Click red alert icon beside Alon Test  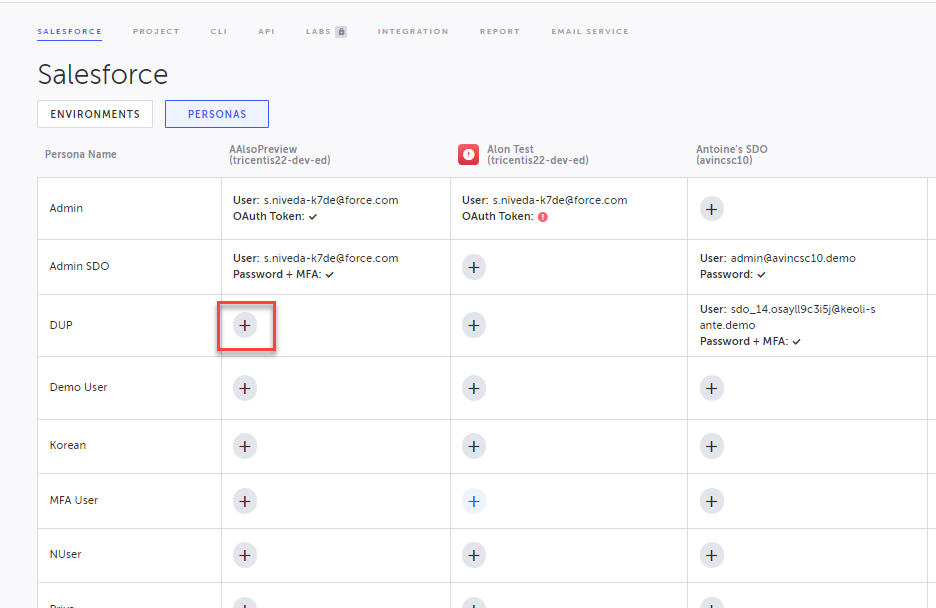click(x=469, y=154)
